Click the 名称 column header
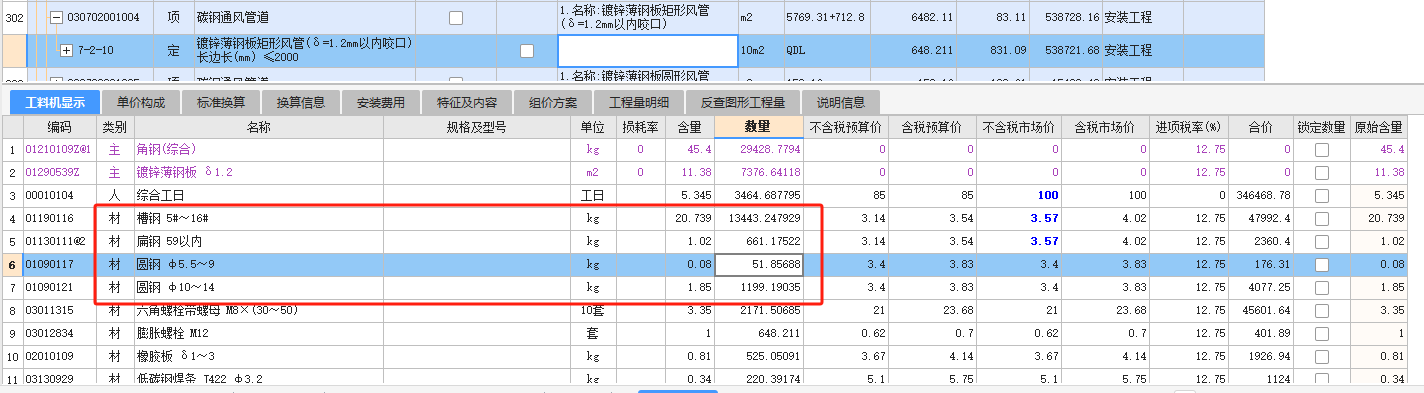Viewport: 1424px width, 393px height. click(x=260, y=127)
